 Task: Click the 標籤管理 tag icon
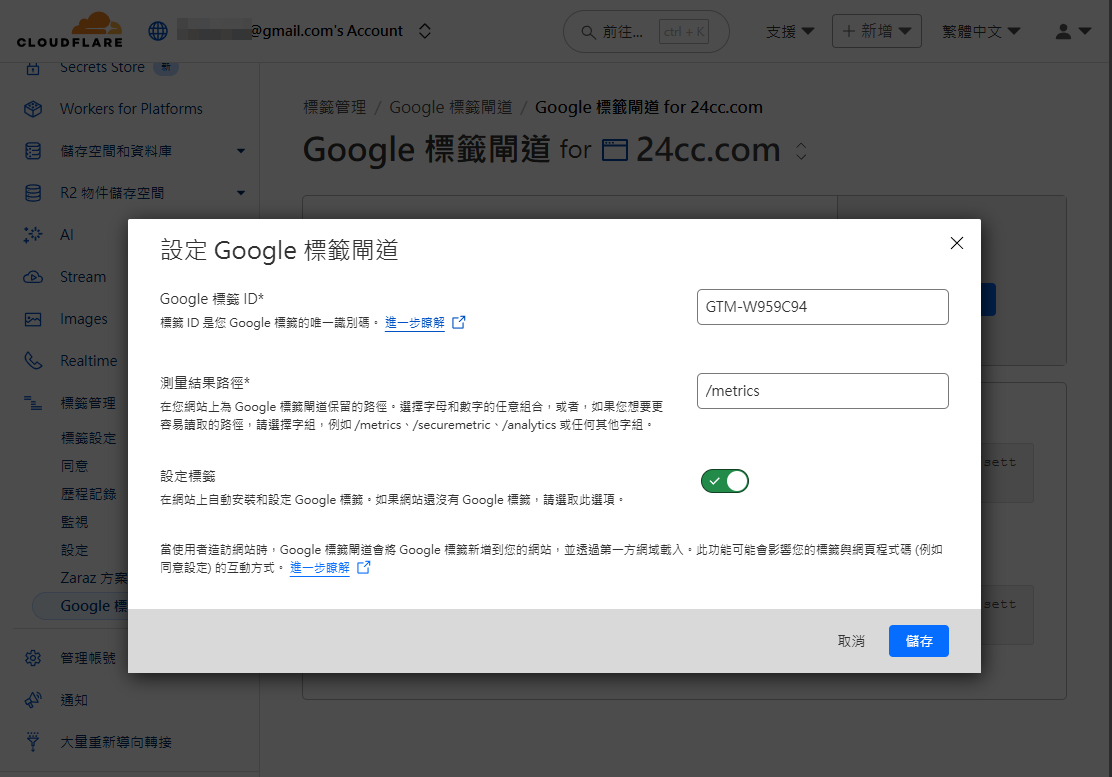pyautogui.click(x=33, y=403)
